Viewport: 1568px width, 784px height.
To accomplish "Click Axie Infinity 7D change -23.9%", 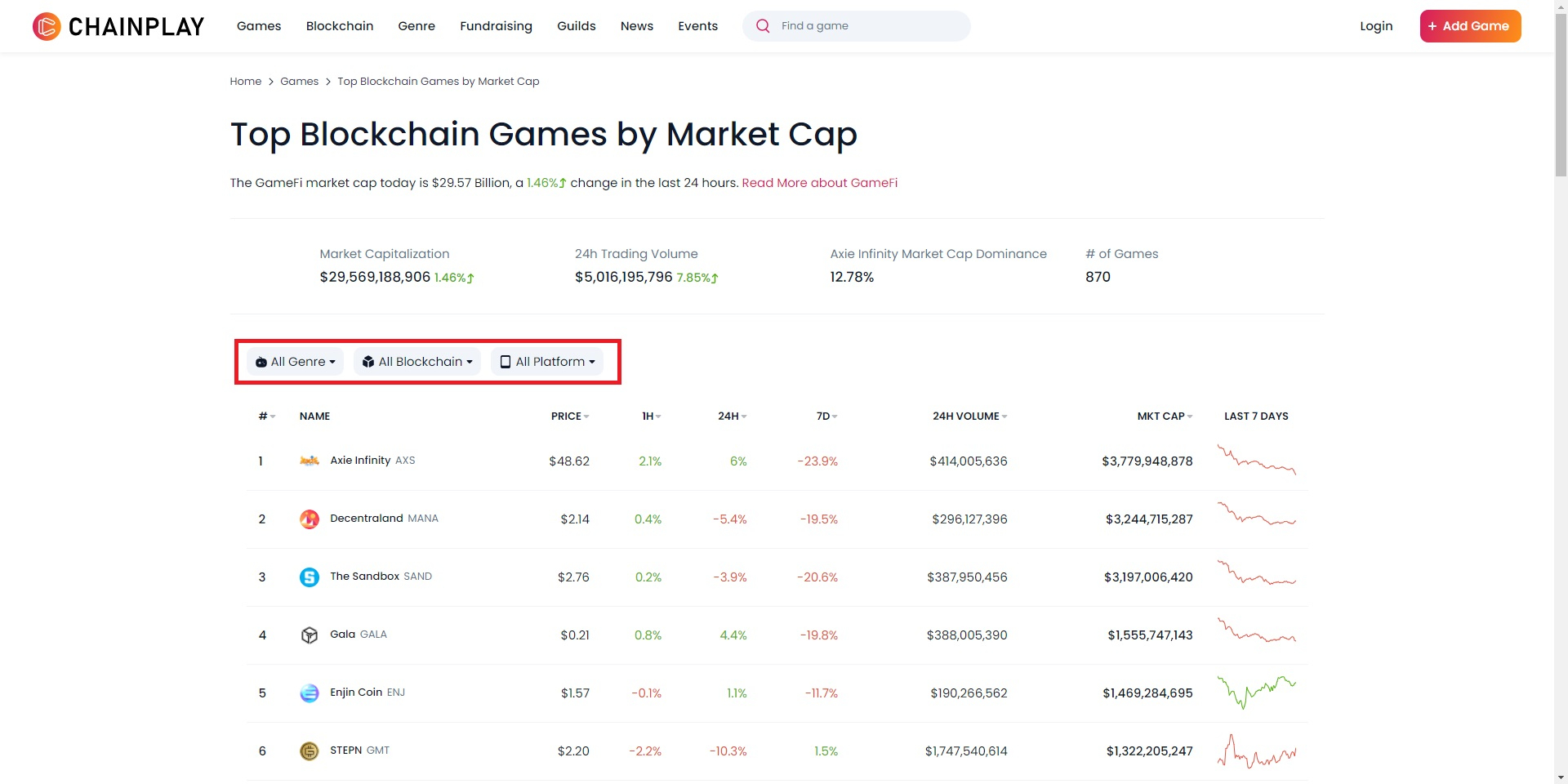I will (x=817, y=461).
